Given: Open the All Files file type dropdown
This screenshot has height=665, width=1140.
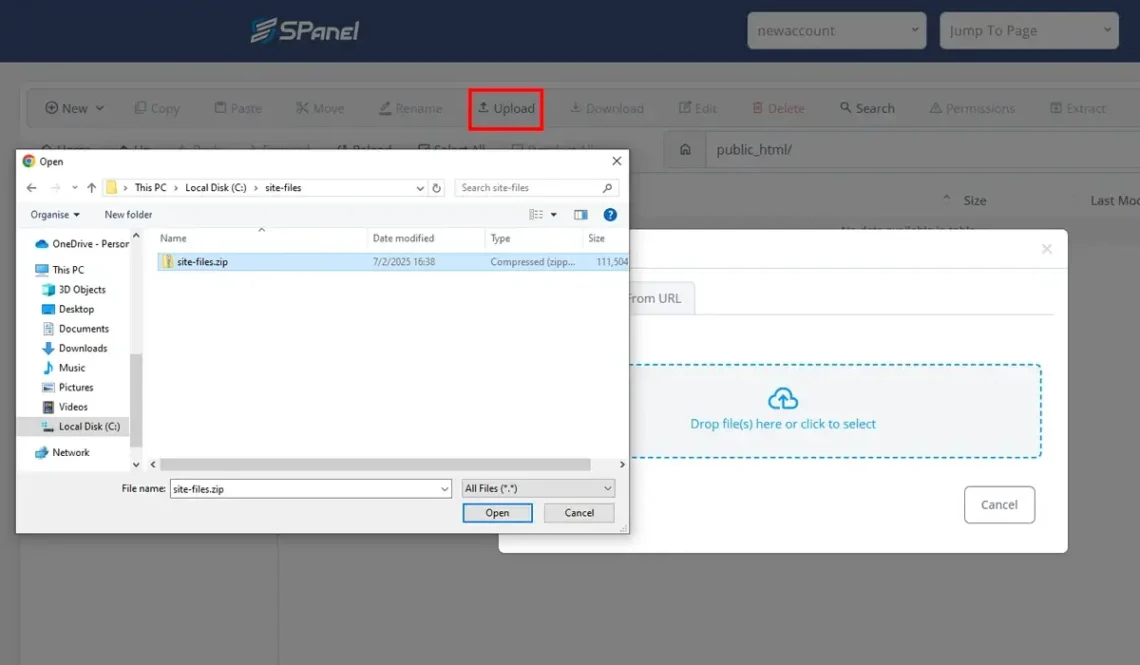Looking at the screenshot, I should (538, 487).
